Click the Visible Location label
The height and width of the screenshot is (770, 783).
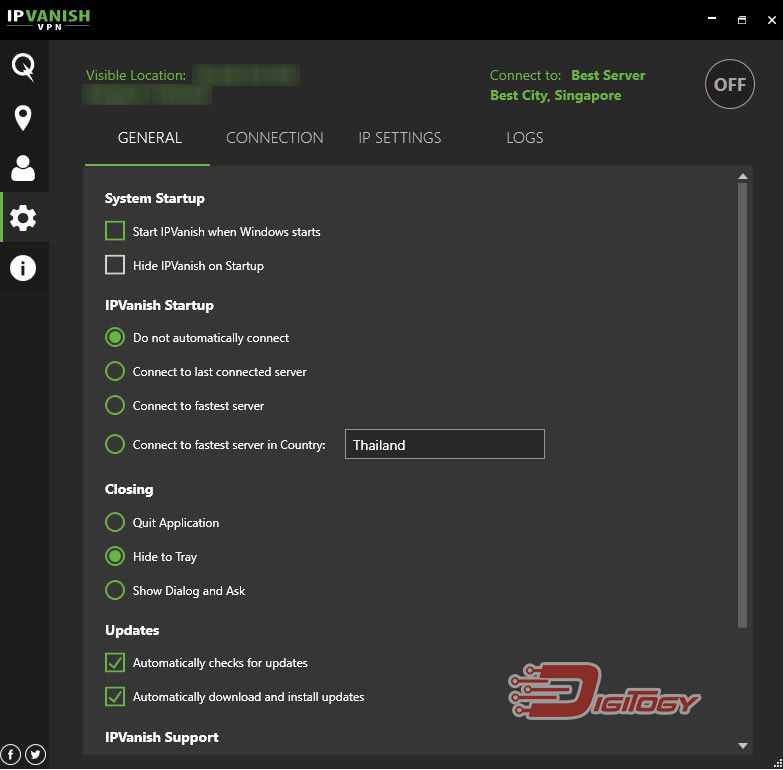(135, 75)
